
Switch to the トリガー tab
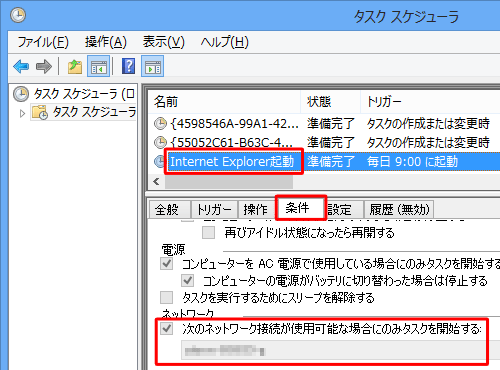(214, 209)
